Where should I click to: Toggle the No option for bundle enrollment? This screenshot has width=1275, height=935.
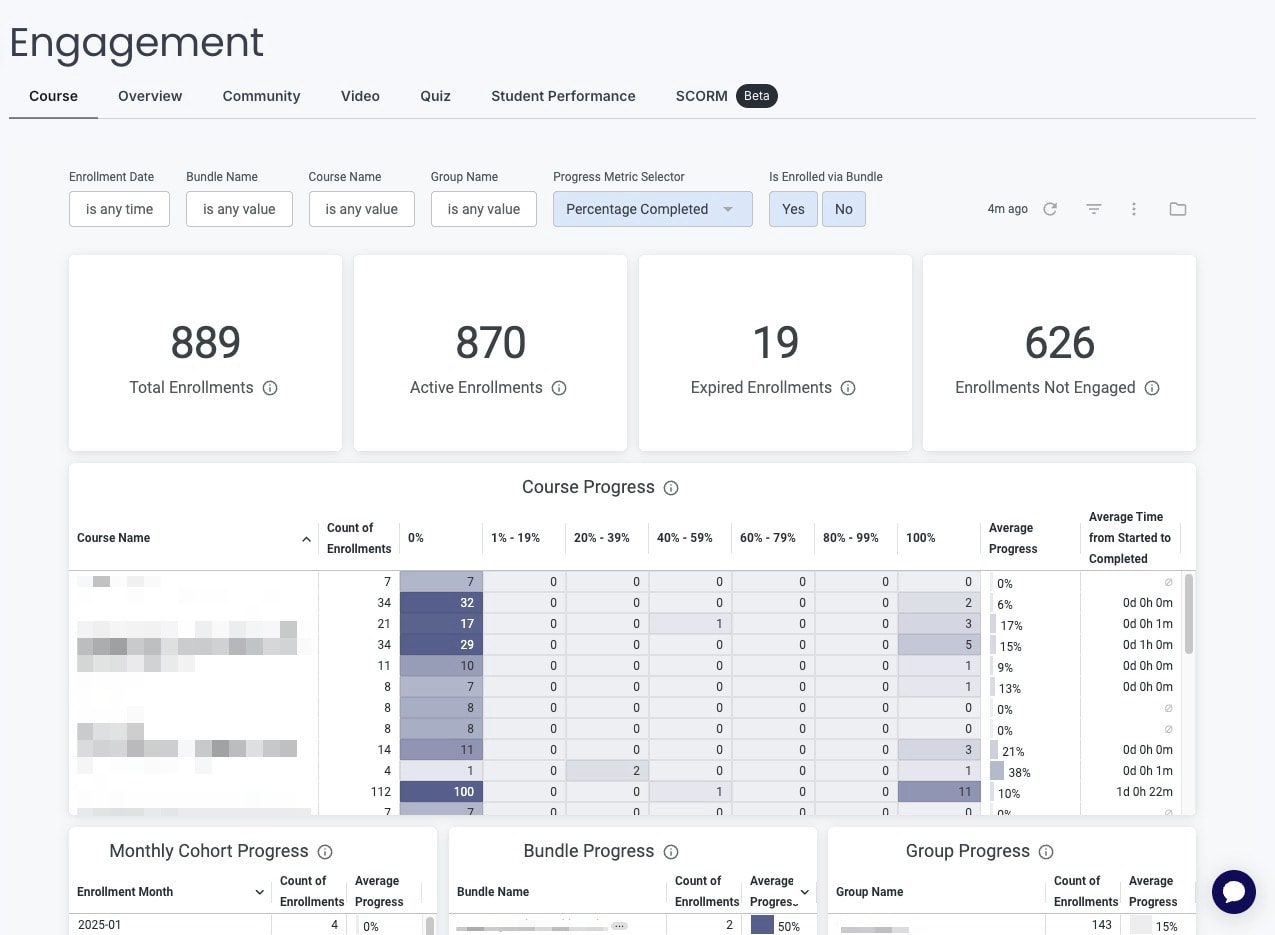pyautogui.click(x=844, y=209)
